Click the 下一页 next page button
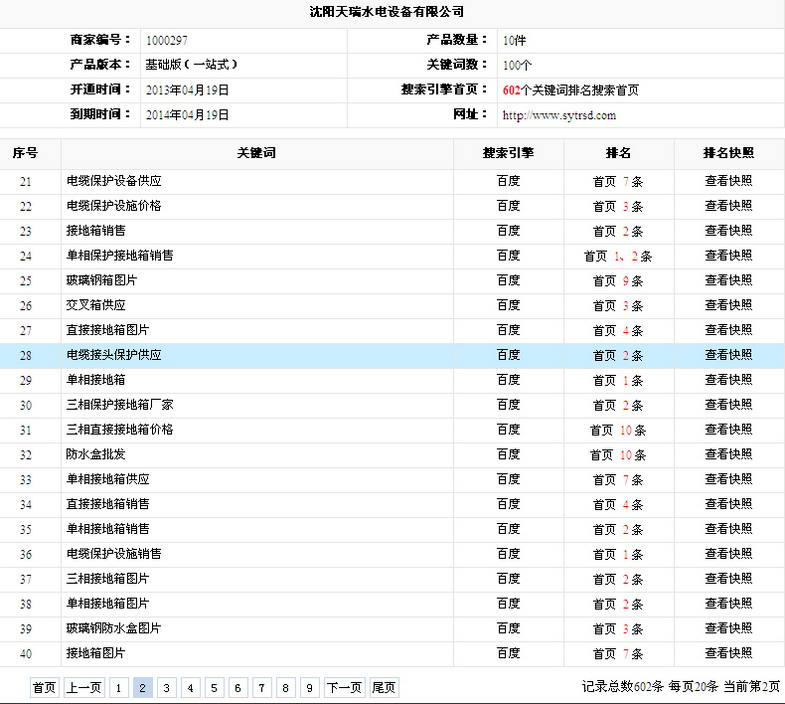785x704 pixels. click(344, 687)
